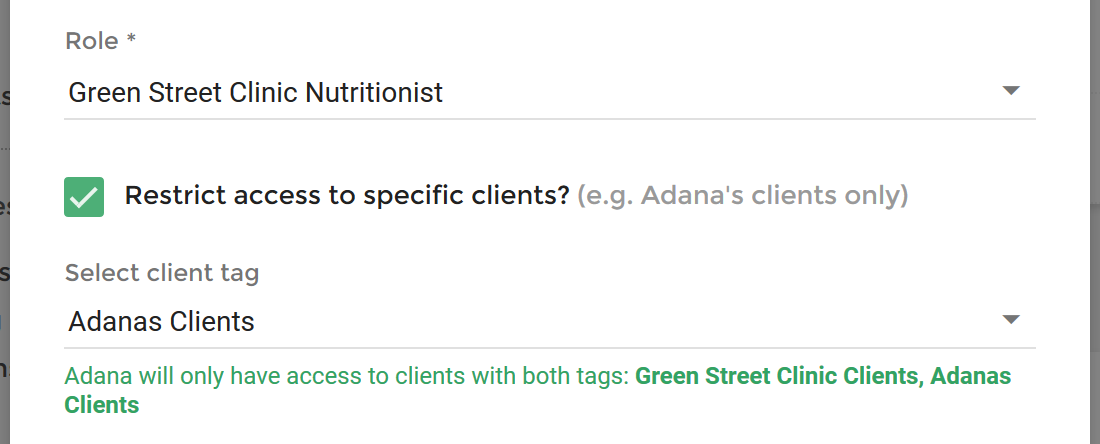Click the white checkmark icon in green box
This screenshot has width=1100, height=444.
[x=84, y=197]
